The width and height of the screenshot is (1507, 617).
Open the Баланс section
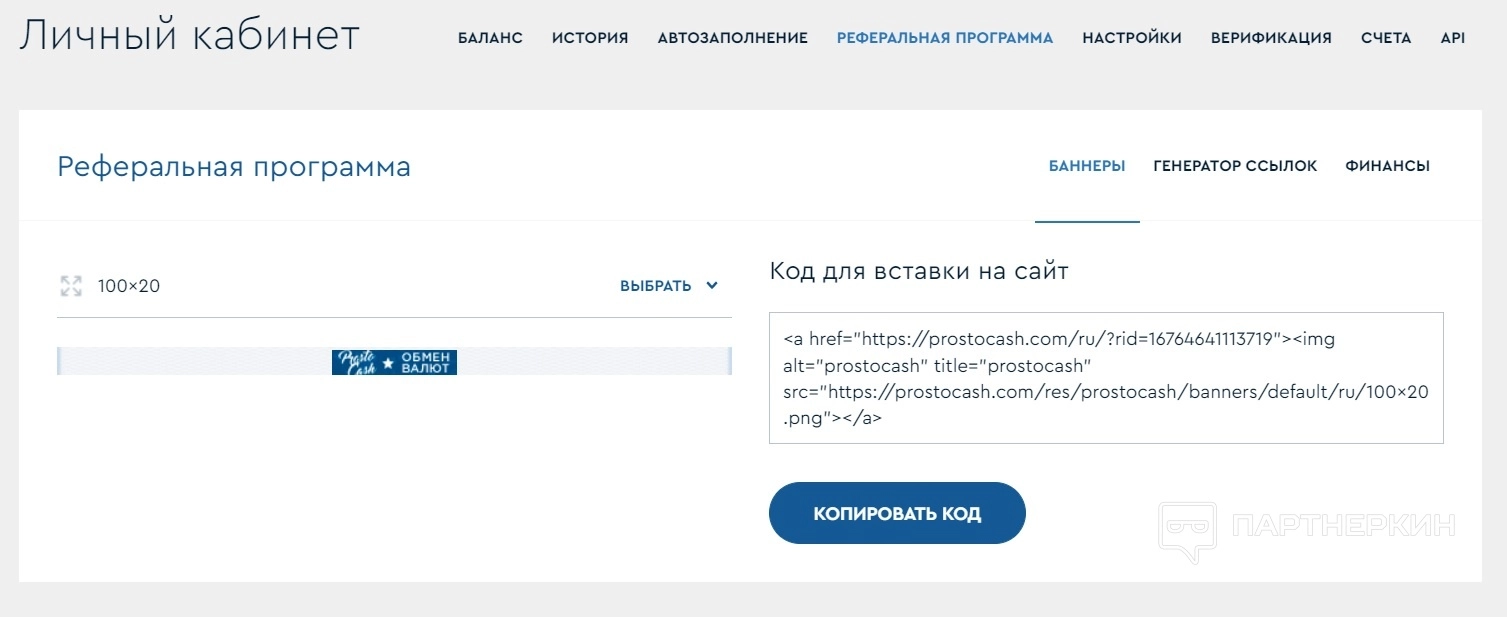(490, 38)
